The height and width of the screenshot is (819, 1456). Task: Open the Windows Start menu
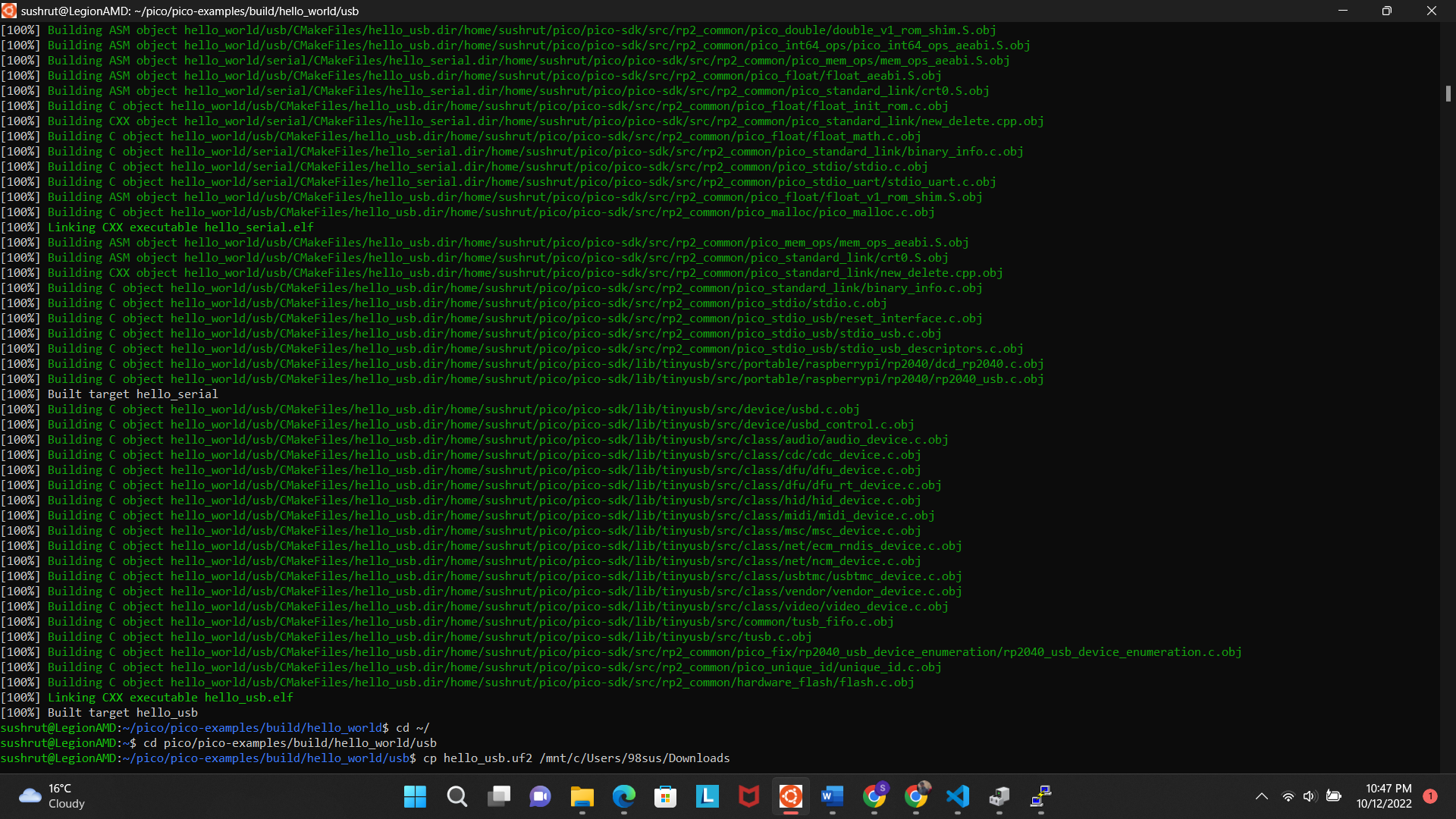[415, 797]
